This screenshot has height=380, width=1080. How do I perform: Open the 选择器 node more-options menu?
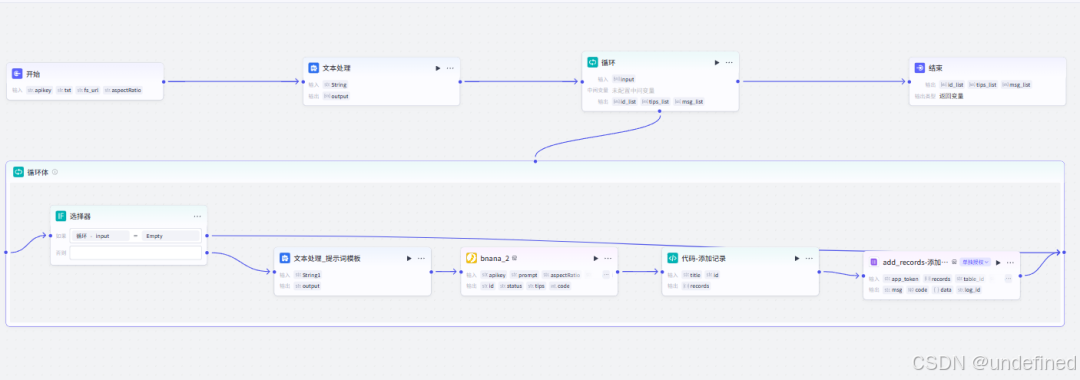(x=198, y=216)
